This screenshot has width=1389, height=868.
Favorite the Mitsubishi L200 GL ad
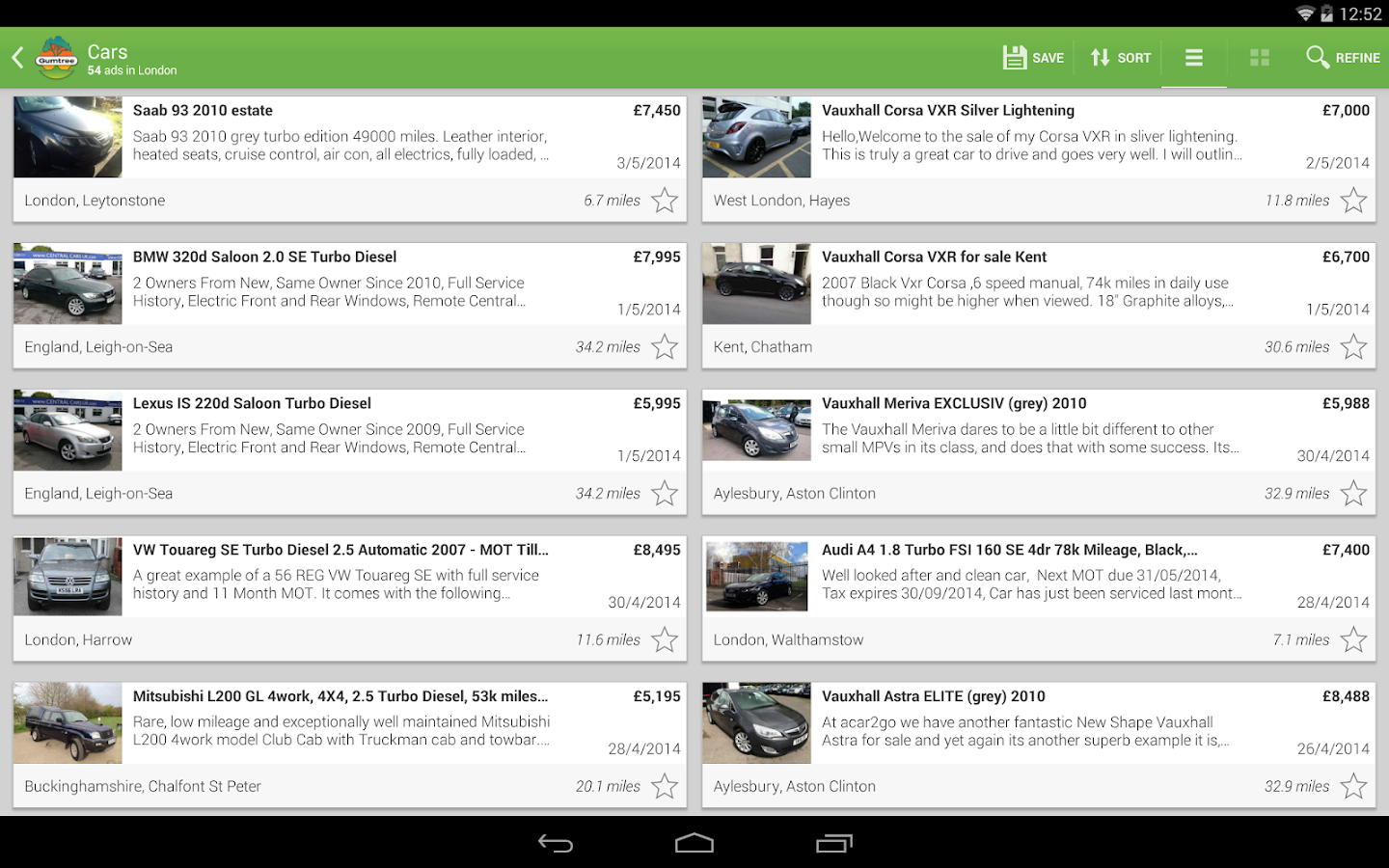point(665,787)
